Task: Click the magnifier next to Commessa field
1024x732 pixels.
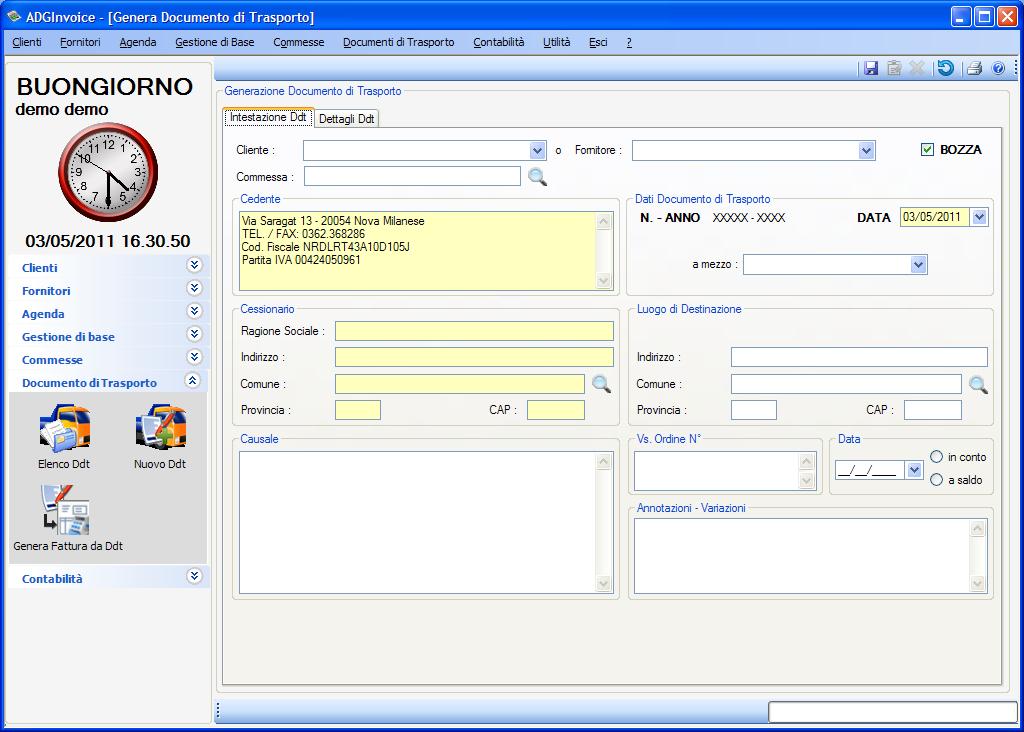Action: [x=538, y=177]
